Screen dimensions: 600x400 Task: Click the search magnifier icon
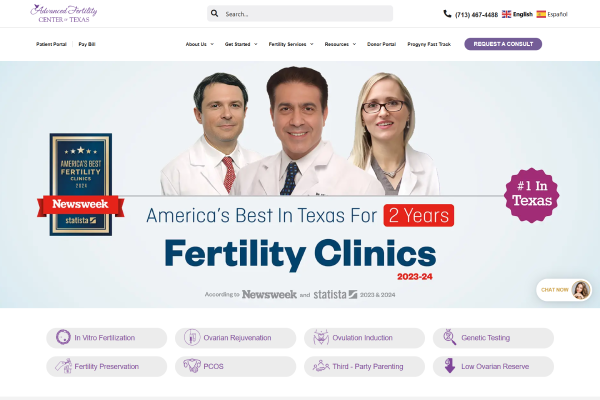(x=214, y=14)
